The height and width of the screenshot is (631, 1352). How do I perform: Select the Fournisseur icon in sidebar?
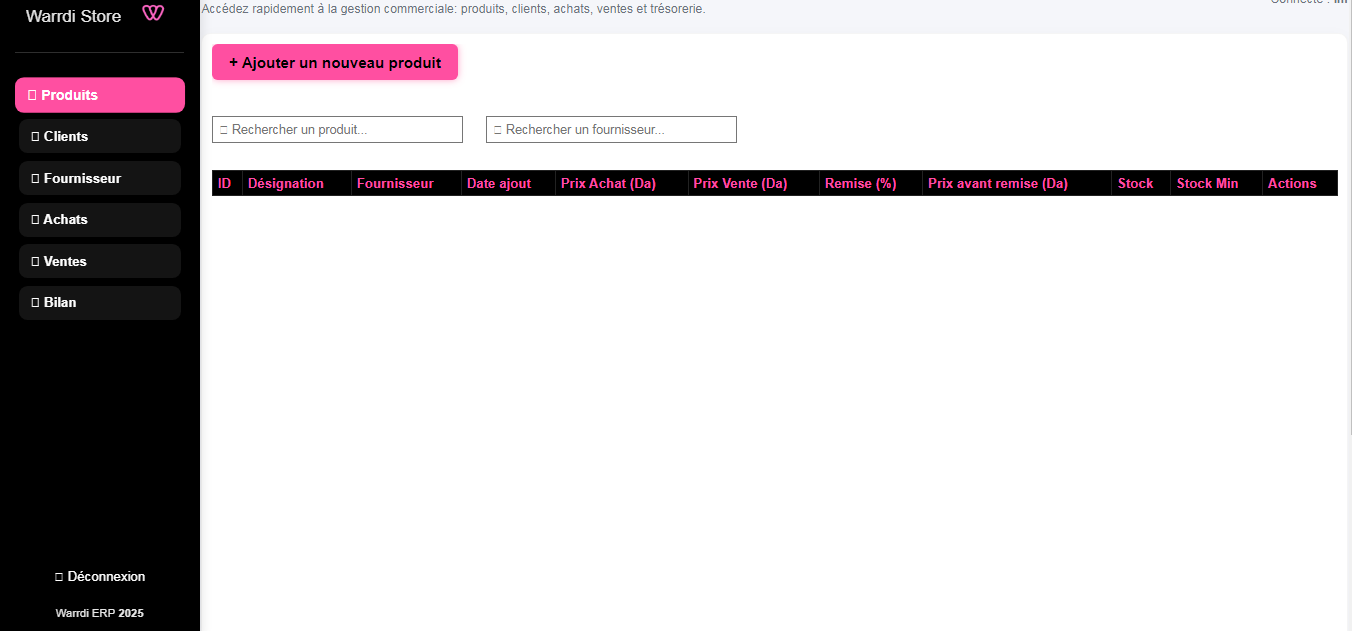(x=35, y=177)
